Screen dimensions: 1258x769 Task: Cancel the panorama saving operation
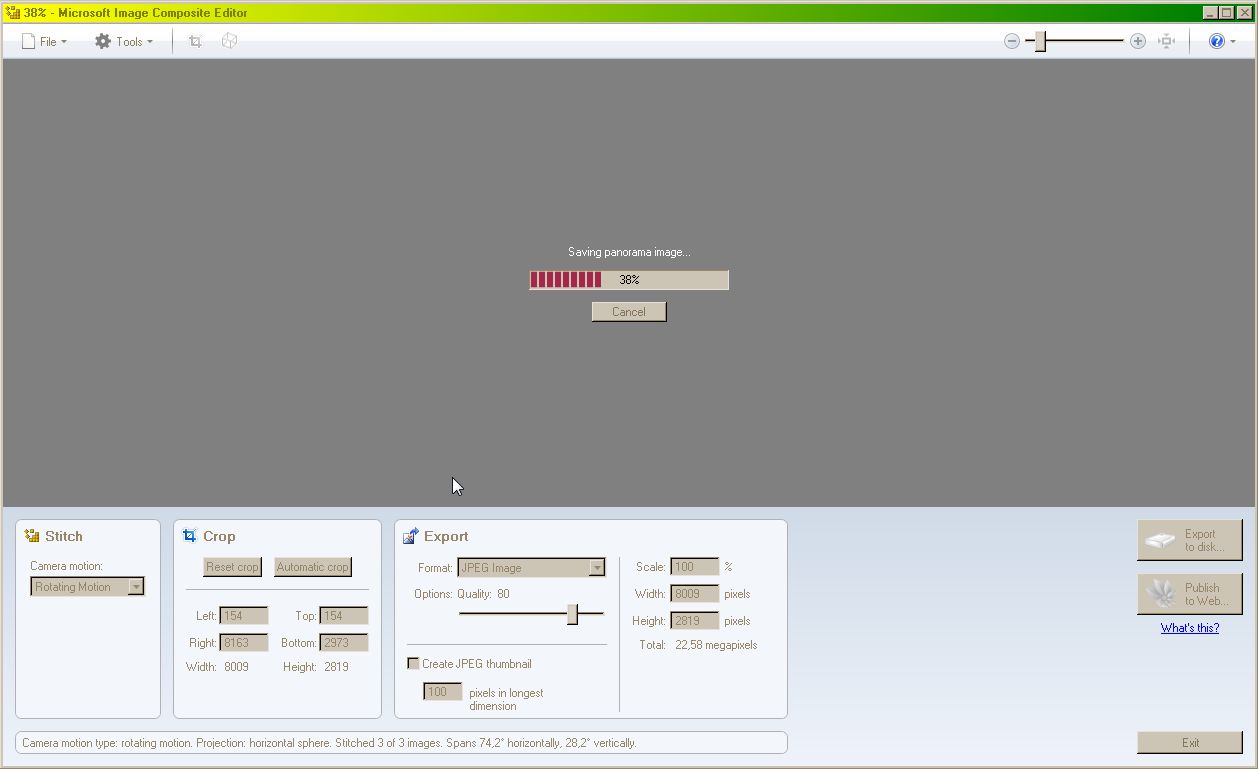point(629,312)
